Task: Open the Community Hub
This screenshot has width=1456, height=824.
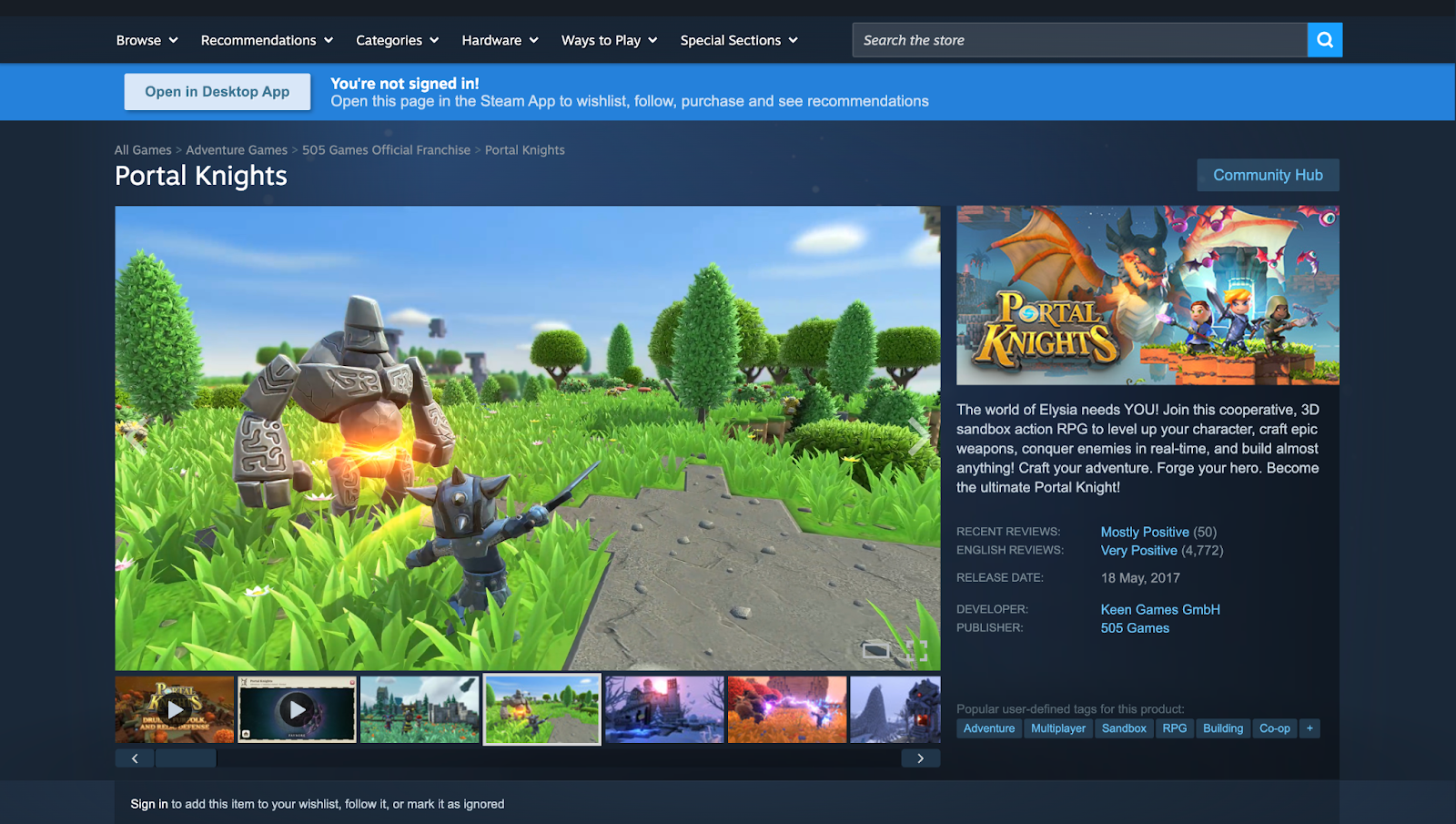Action: pyautogui.click(x=1268, y=174)
